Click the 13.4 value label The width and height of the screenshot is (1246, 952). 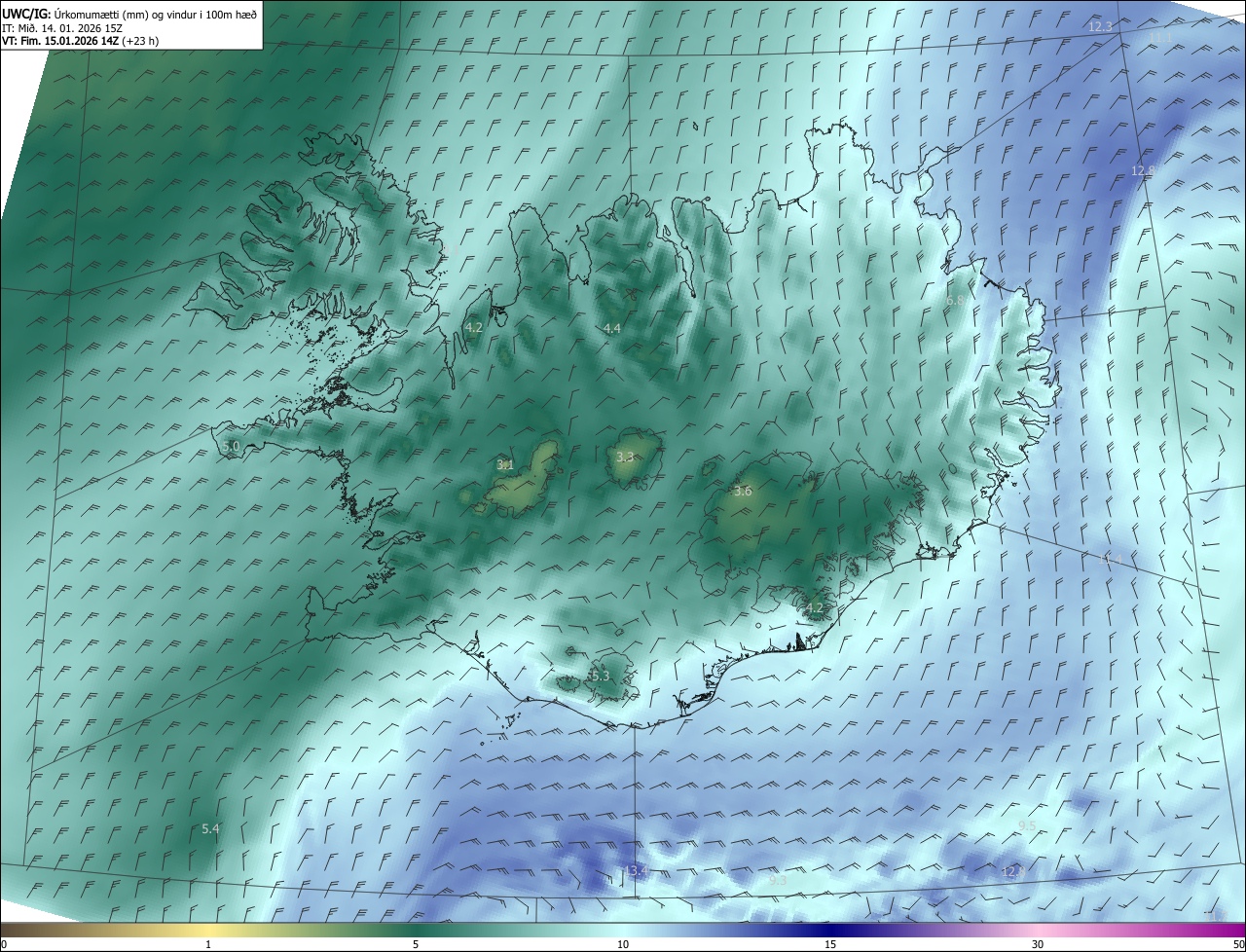[x=636, y=870]
